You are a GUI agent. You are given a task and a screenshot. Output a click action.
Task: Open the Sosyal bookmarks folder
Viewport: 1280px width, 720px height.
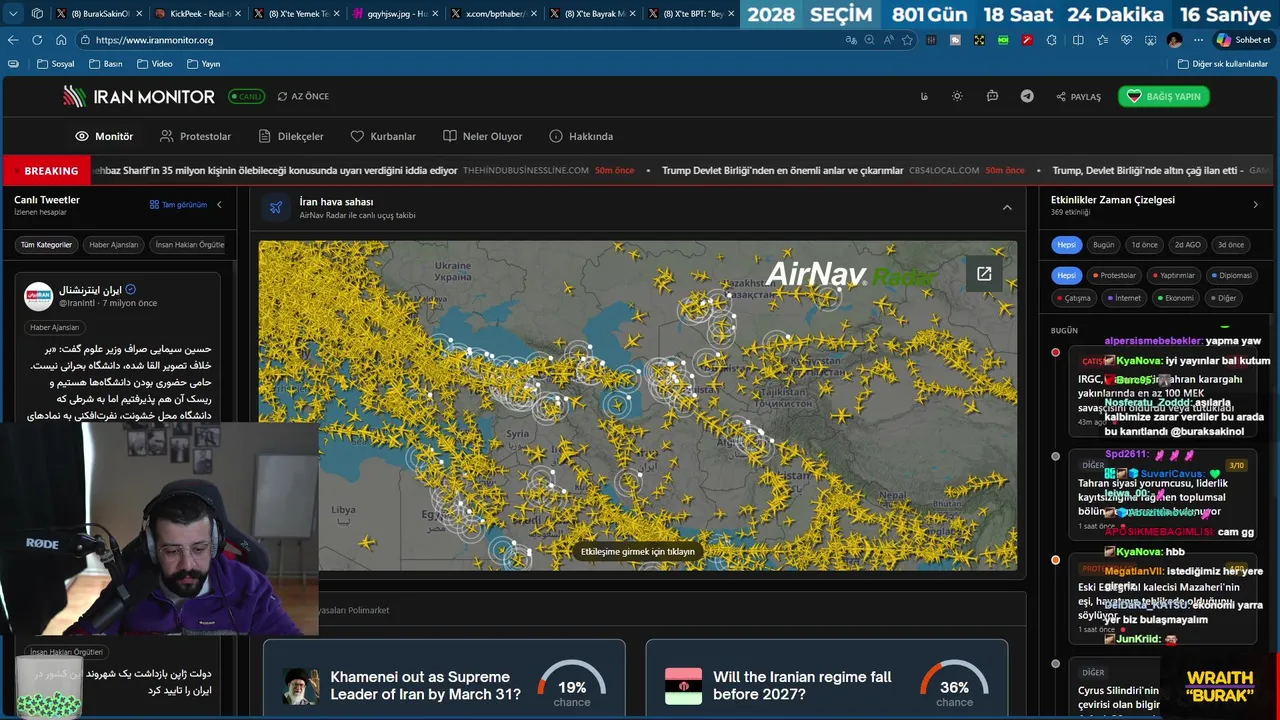pos(56,64)
